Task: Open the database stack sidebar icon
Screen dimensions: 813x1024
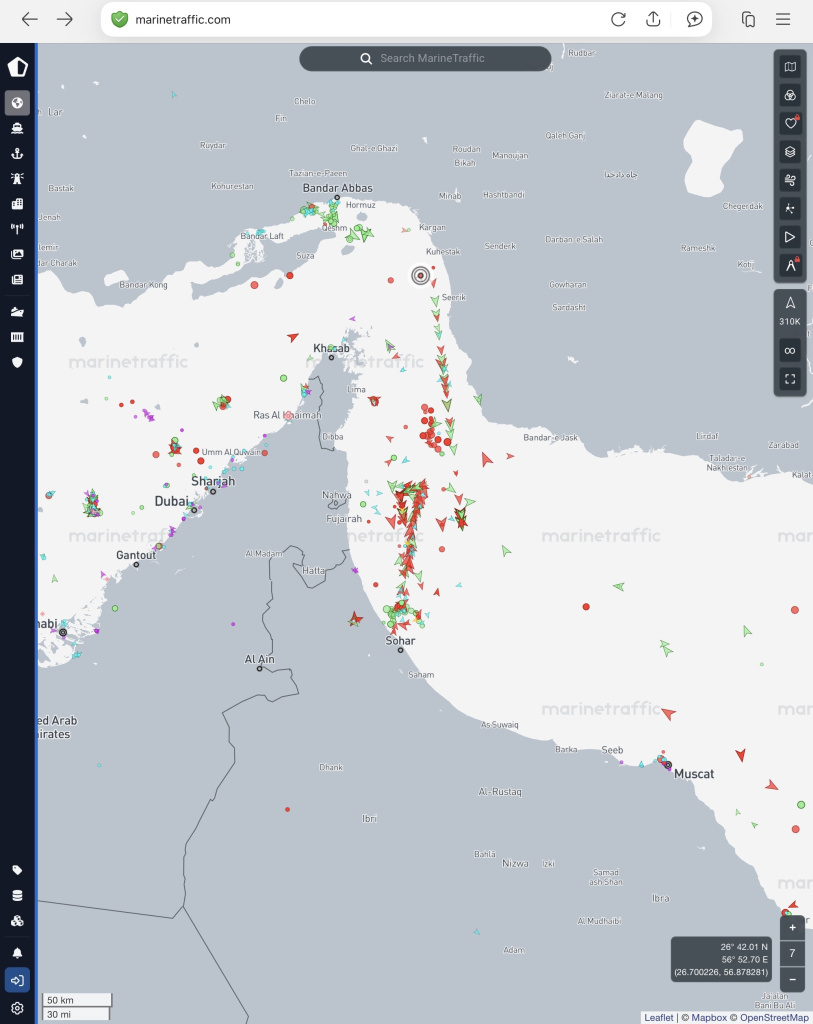Action: tap(18, 895)
